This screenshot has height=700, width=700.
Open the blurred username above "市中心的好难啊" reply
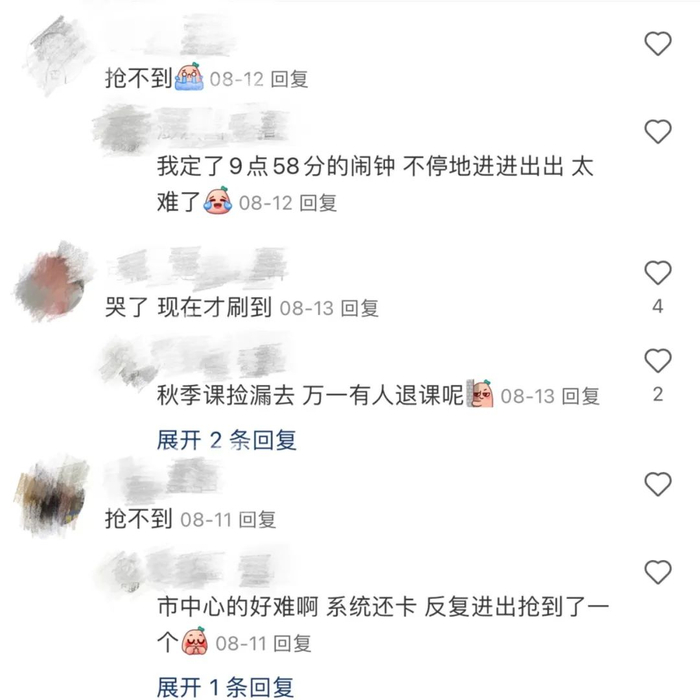[193, 569]
